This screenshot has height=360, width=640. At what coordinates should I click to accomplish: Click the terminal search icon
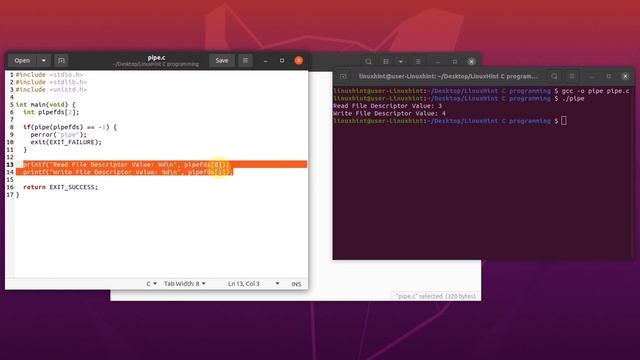[554, 76]
